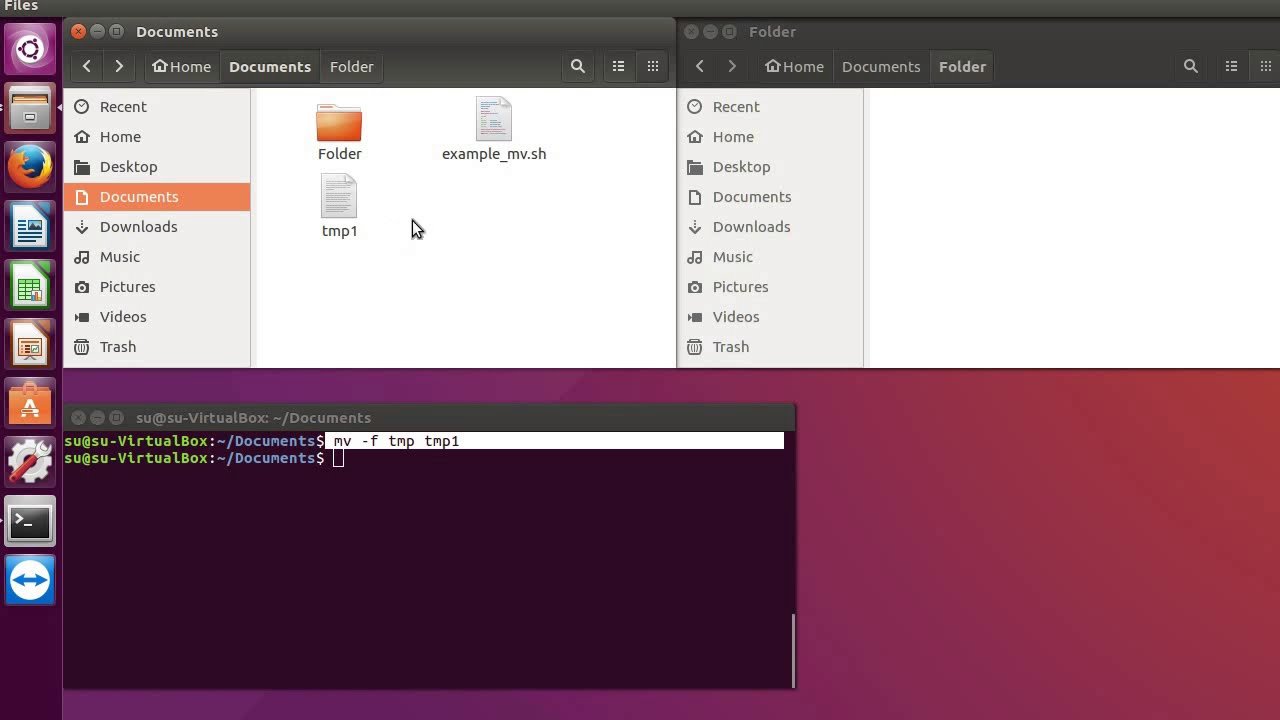The width and height of the screenshot is (1280, 720).
Task: Open TeamViewer from the launcher
Action: (x=30, y=580)
